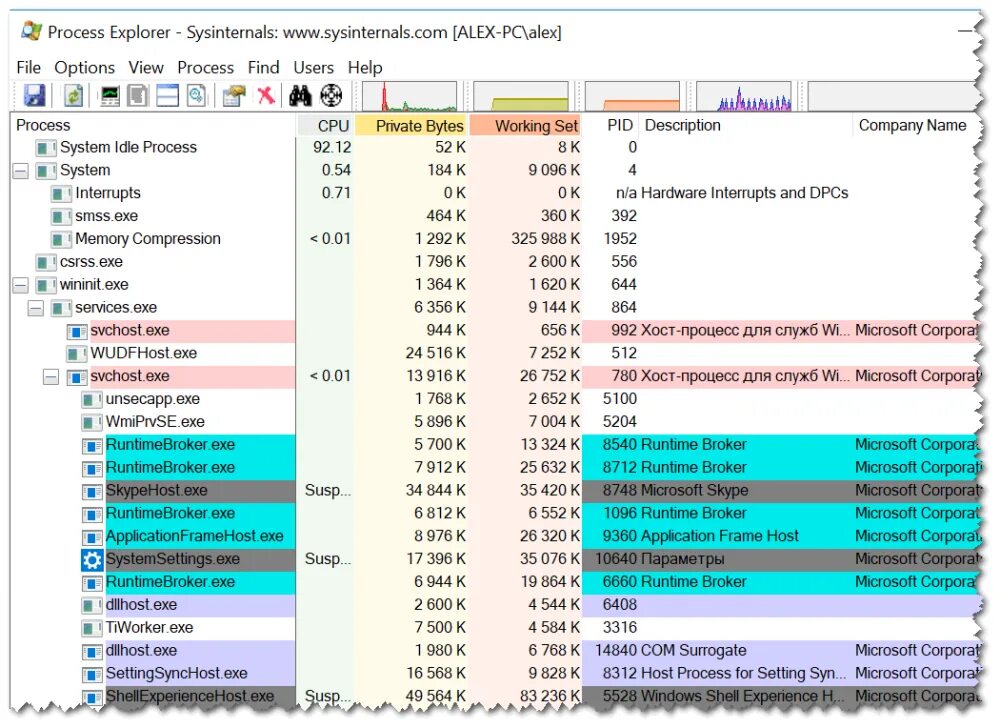Click the Interrupts process icon
The image size is (1000, 728).
tap(61, 194)
